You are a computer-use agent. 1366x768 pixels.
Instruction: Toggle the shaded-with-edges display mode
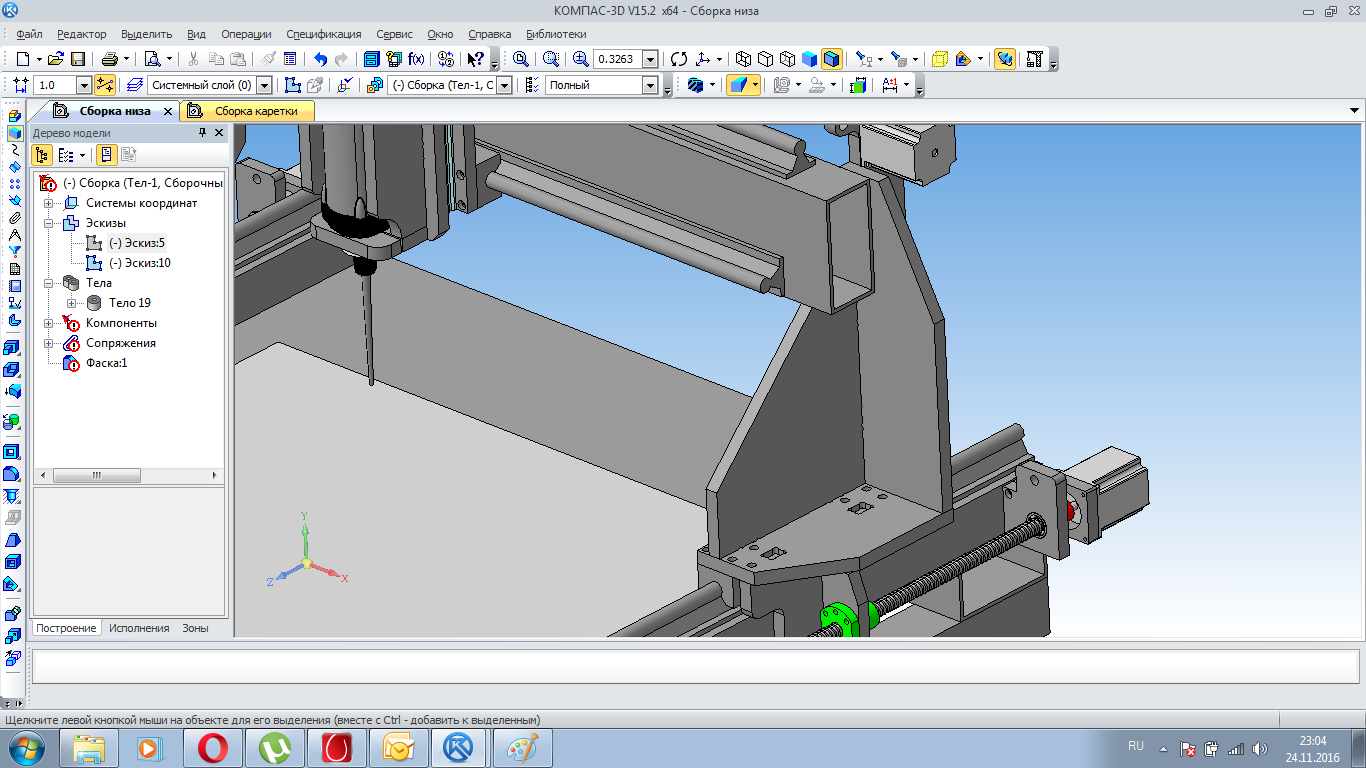tap(832, 59)
